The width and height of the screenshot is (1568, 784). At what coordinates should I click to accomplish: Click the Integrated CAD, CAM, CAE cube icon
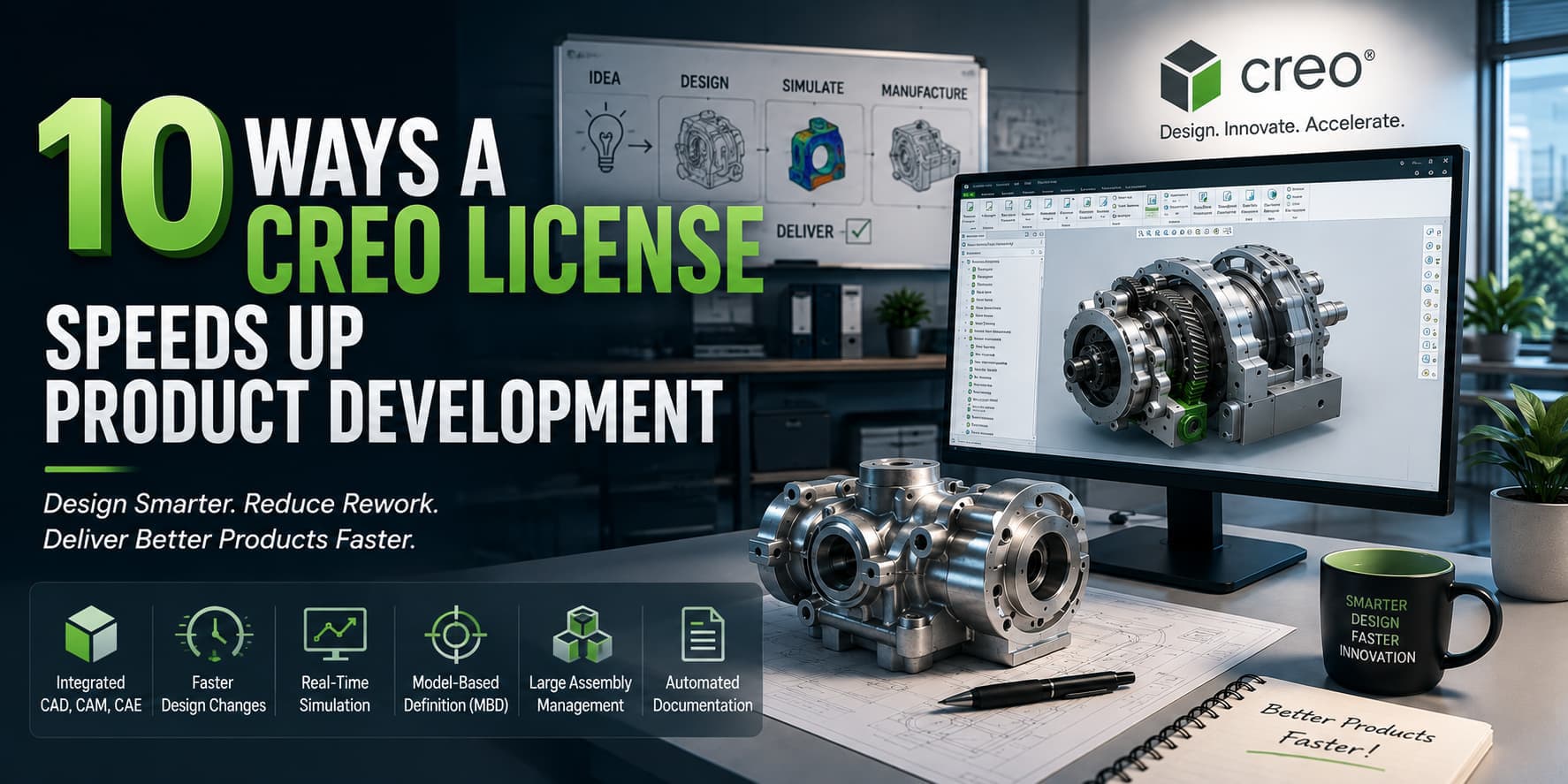(x=91, y=634)
